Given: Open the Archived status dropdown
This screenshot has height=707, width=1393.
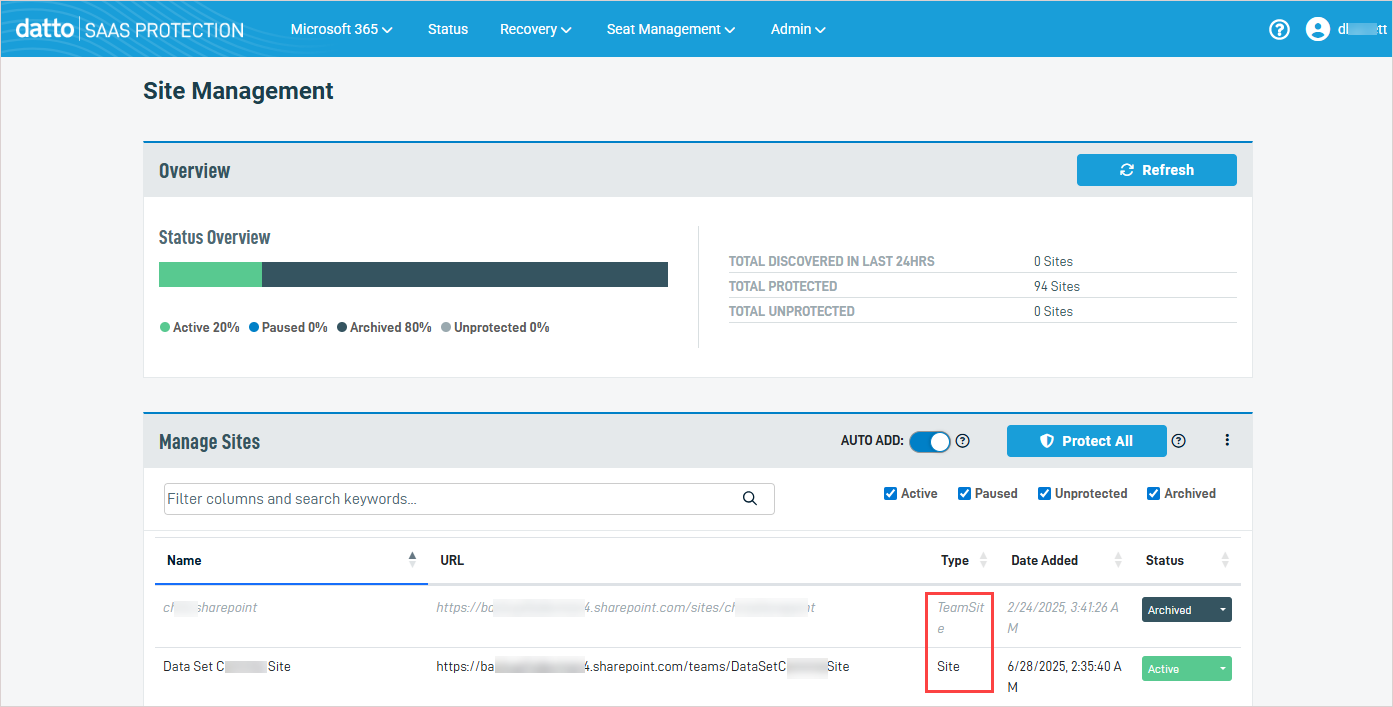Looking at the screenshot, I should pyautogui.click(x=1186, y=610).
